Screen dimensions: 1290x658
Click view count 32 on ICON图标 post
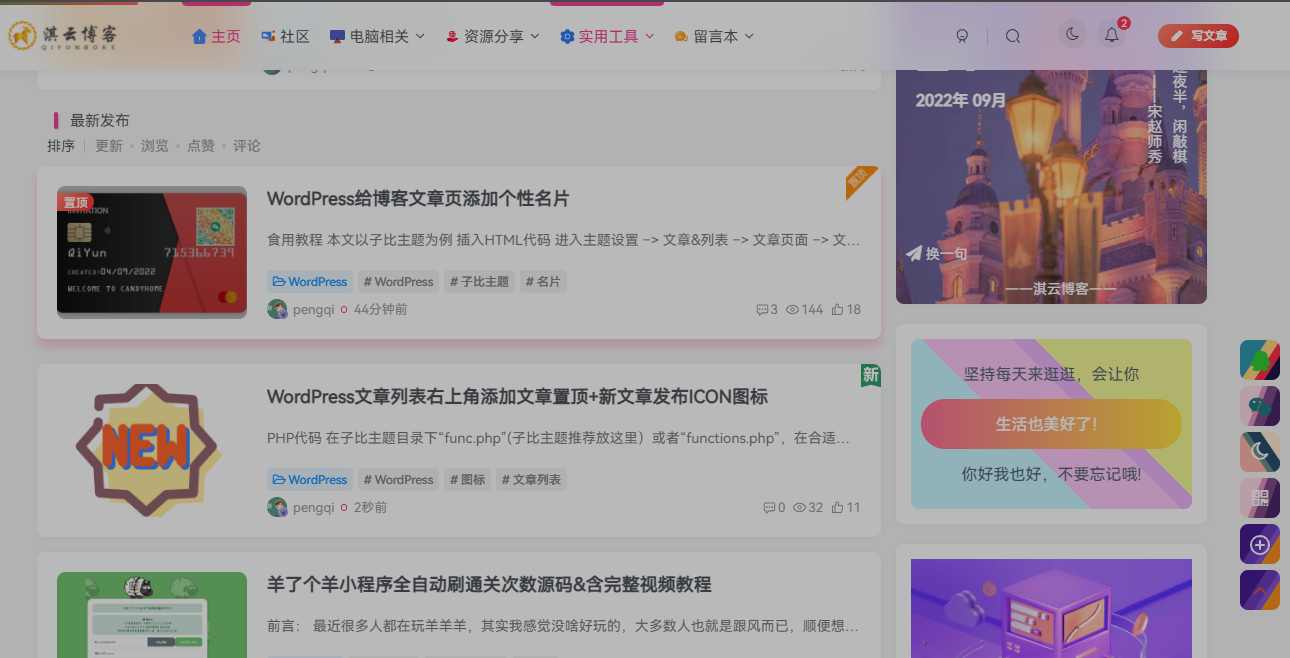coord(808,508)
